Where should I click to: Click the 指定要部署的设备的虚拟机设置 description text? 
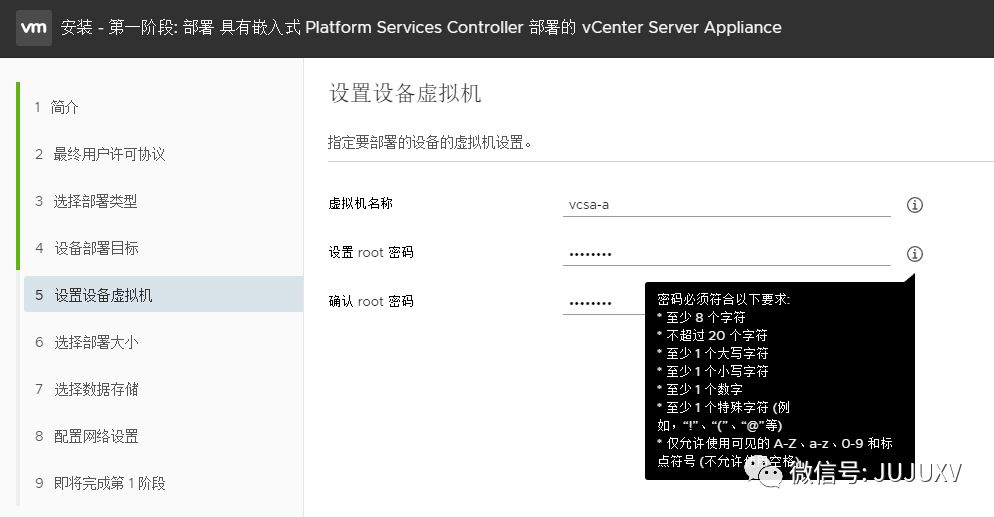point(429,142)
